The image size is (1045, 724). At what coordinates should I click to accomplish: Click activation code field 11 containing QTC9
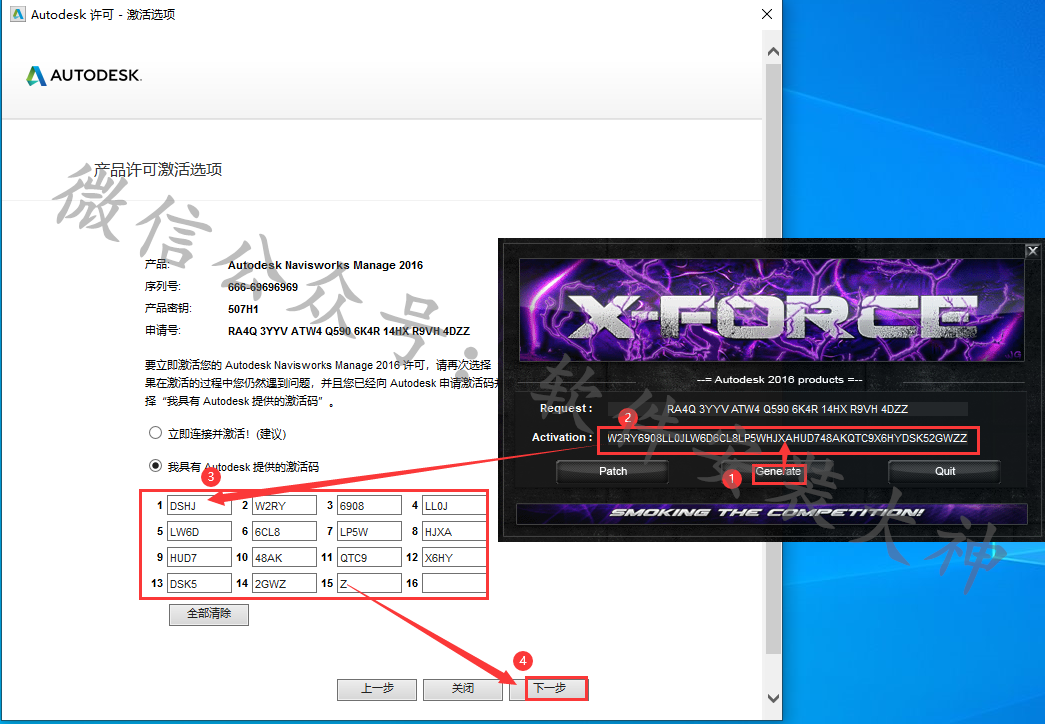[370, 557]
